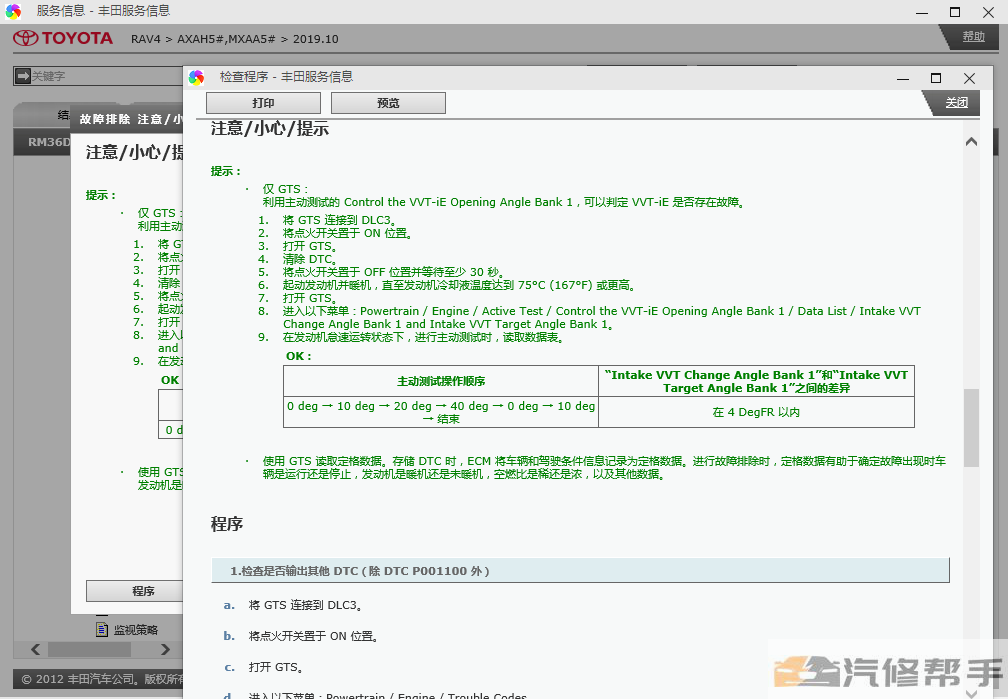The height and width of the screenshot is (699, 1008).
Task: Open the 帮助 help link in main window
Action: pos(973,37)
